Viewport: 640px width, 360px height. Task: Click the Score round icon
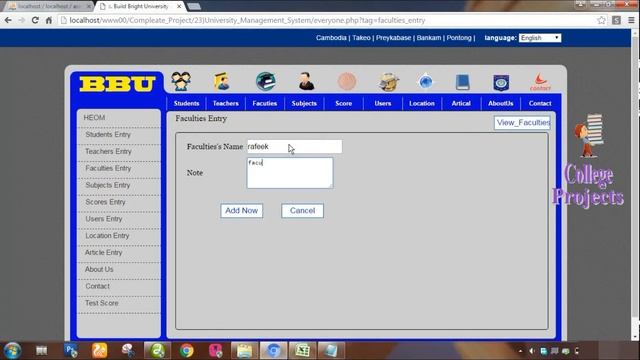click(x=347, y=81)
